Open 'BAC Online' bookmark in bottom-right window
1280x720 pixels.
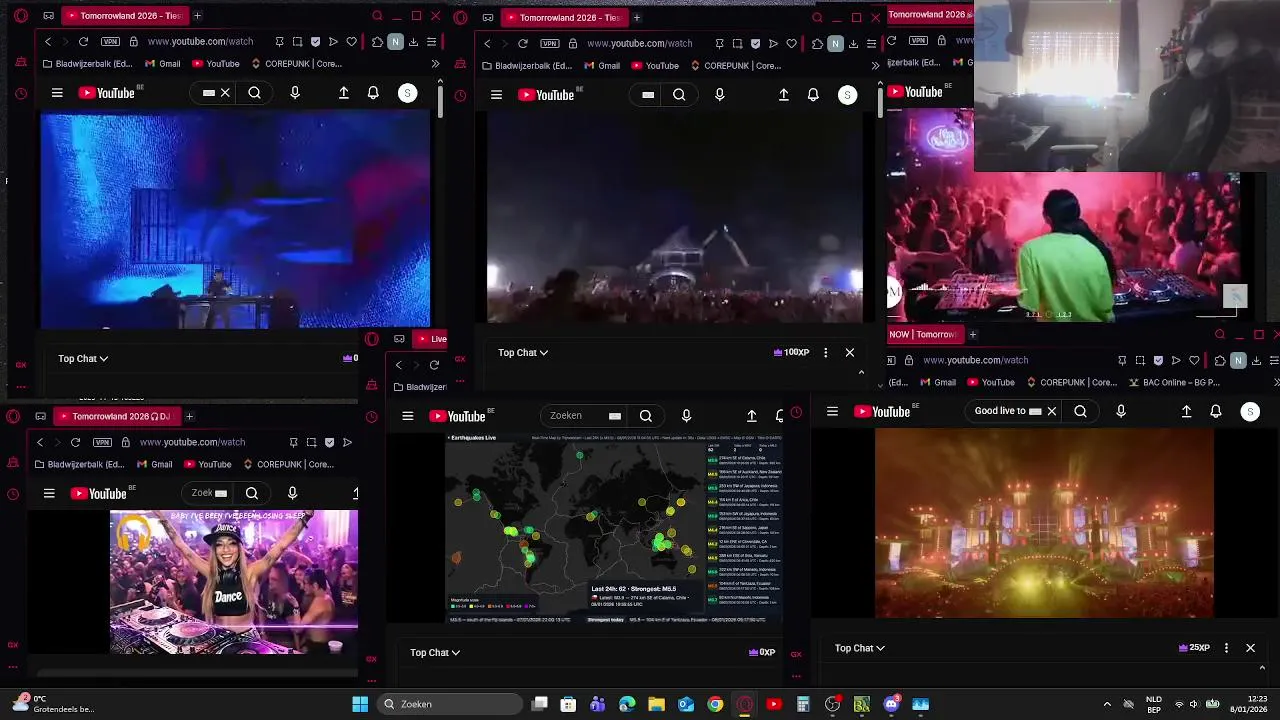(1176, 382)
